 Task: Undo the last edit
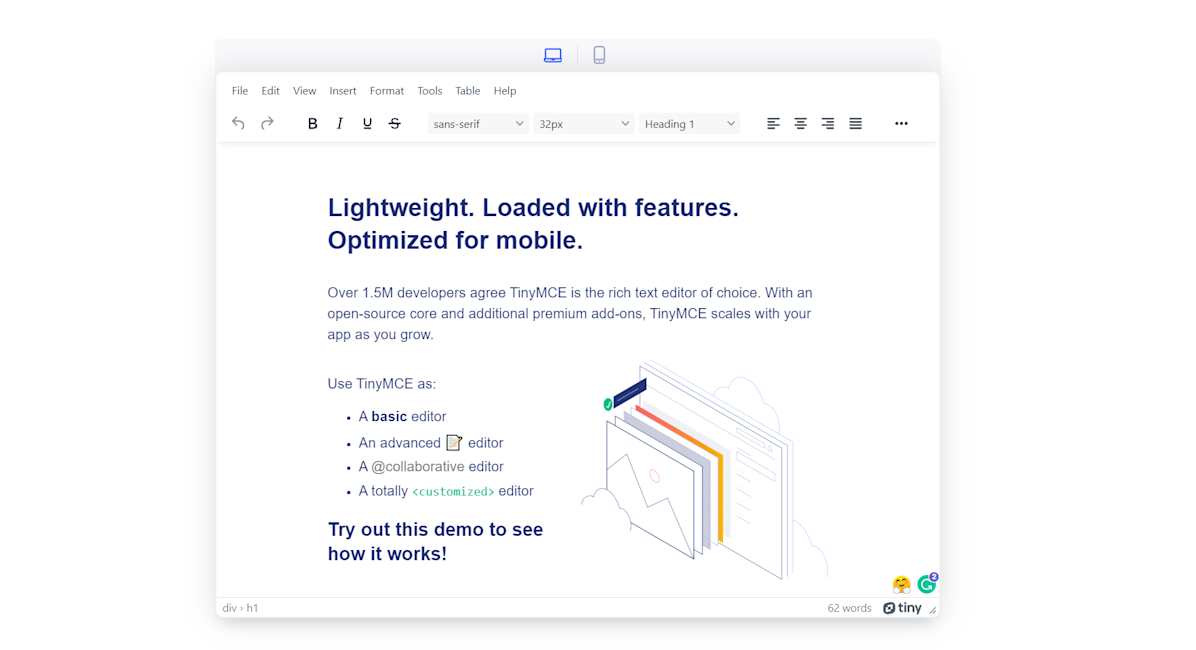(239, 124)
